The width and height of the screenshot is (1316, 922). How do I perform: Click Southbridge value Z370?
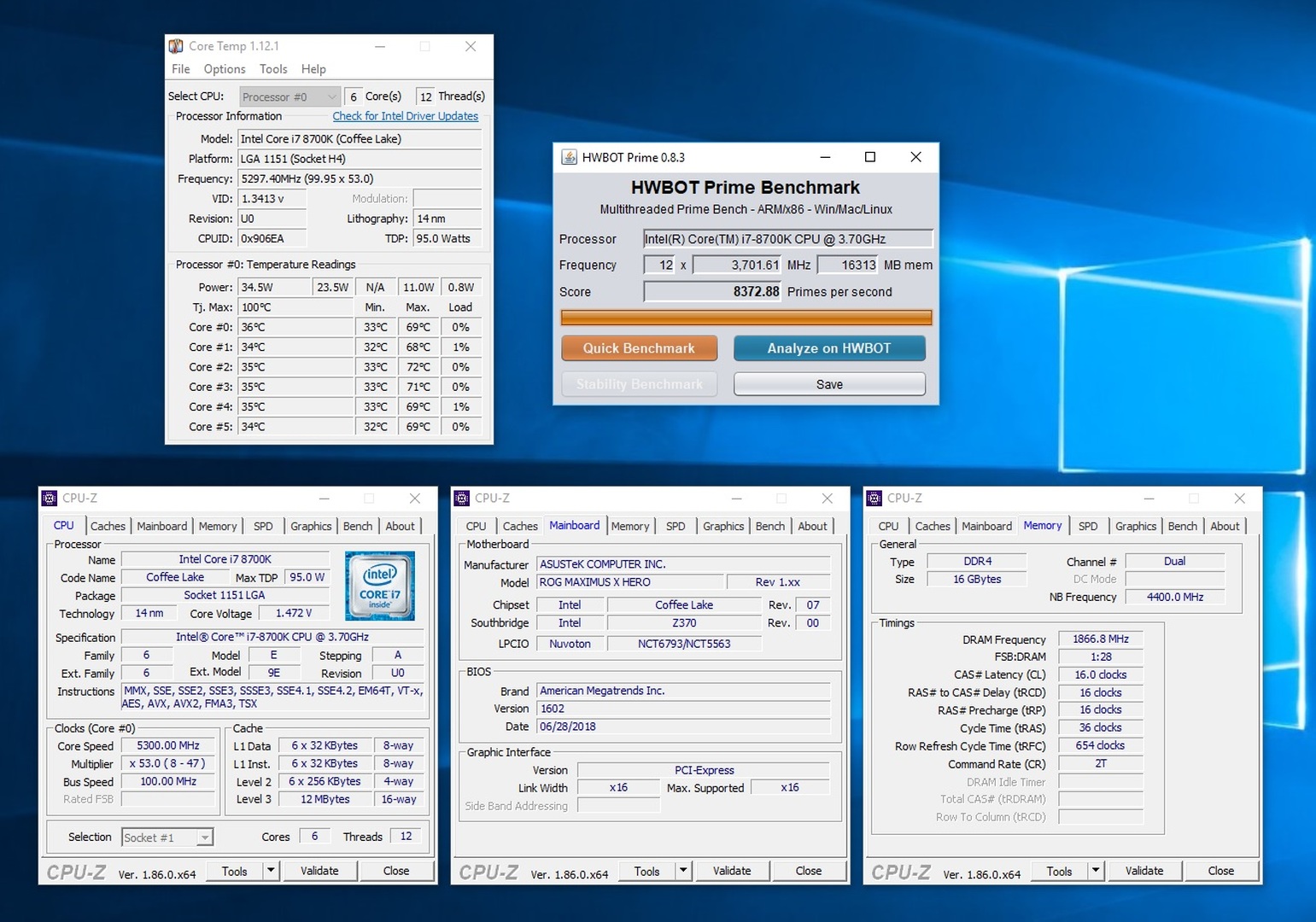684,623
